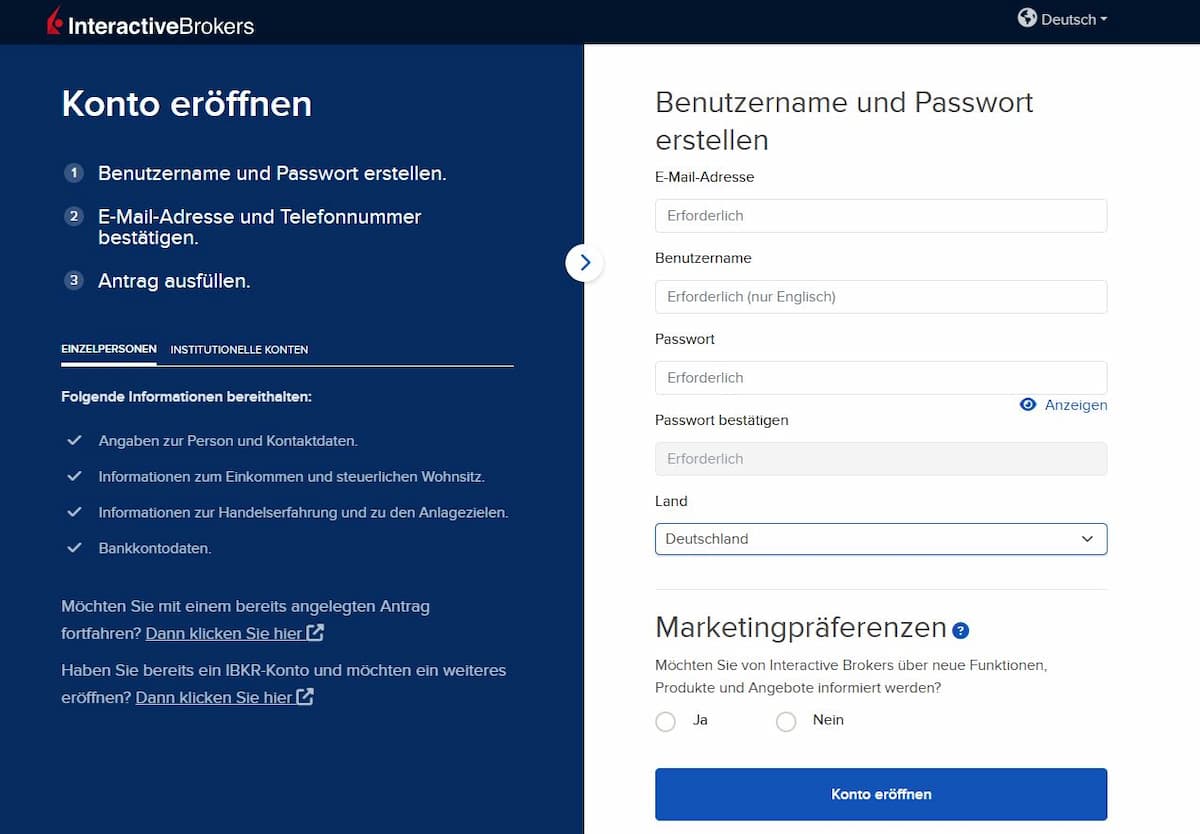The width and height of the screenshot is (1200, 834).
Task: Click the step 3 number badge
Action: coord(73,281)
